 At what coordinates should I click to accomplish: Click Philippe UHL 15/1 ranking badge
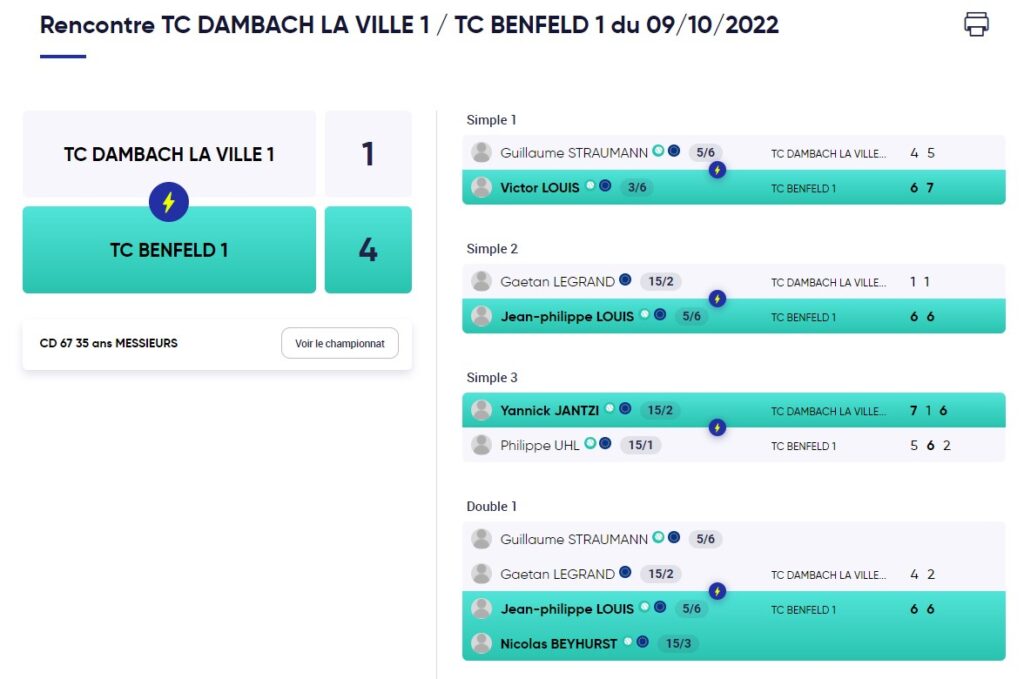tap(640, 445)
